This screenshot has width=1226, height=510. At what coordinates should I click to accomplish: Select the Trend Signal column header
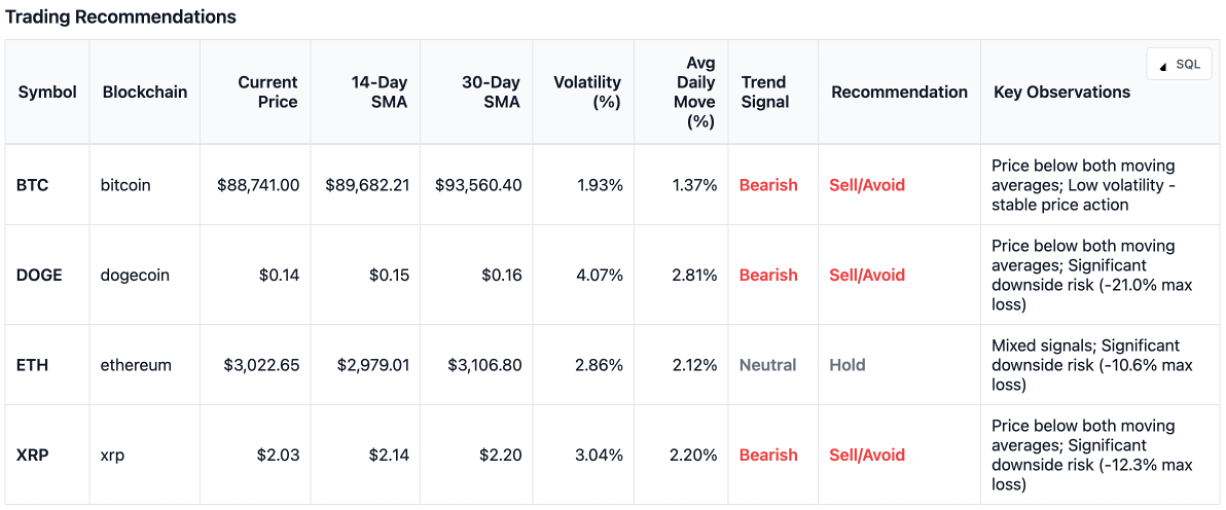pos(765,92)
